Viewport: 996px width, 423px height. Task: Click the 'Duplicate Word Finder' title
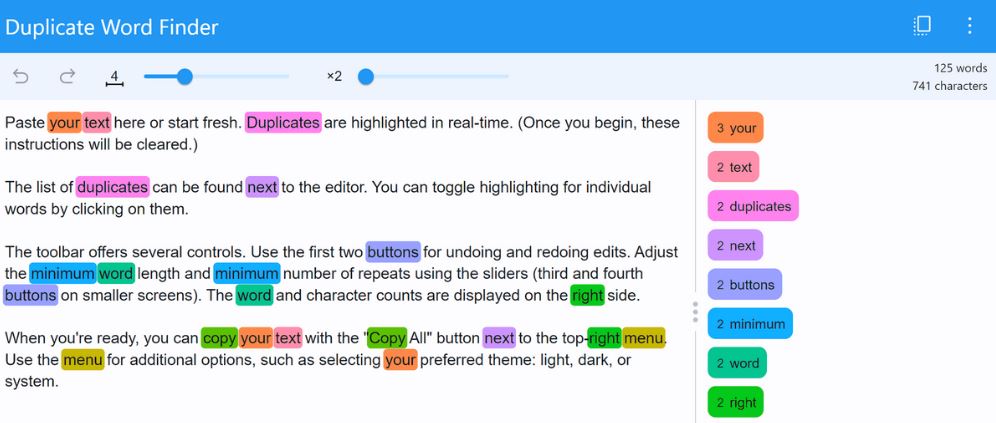coord(112,27)
